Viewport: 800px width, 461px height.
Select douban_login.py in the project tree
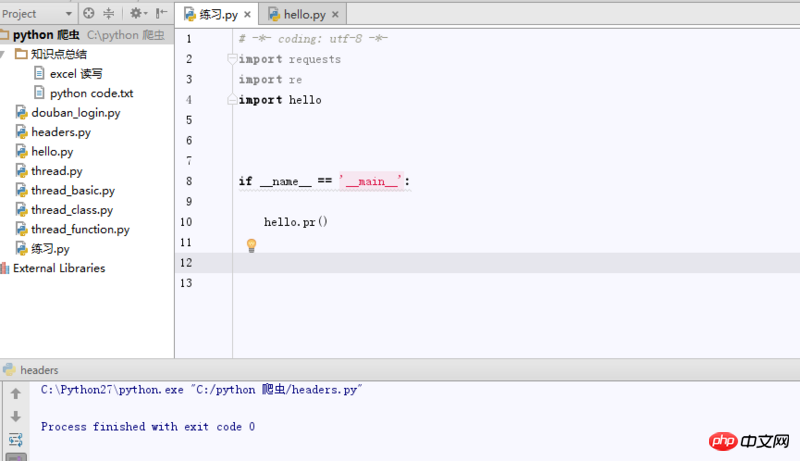click(x=76, y=113)
